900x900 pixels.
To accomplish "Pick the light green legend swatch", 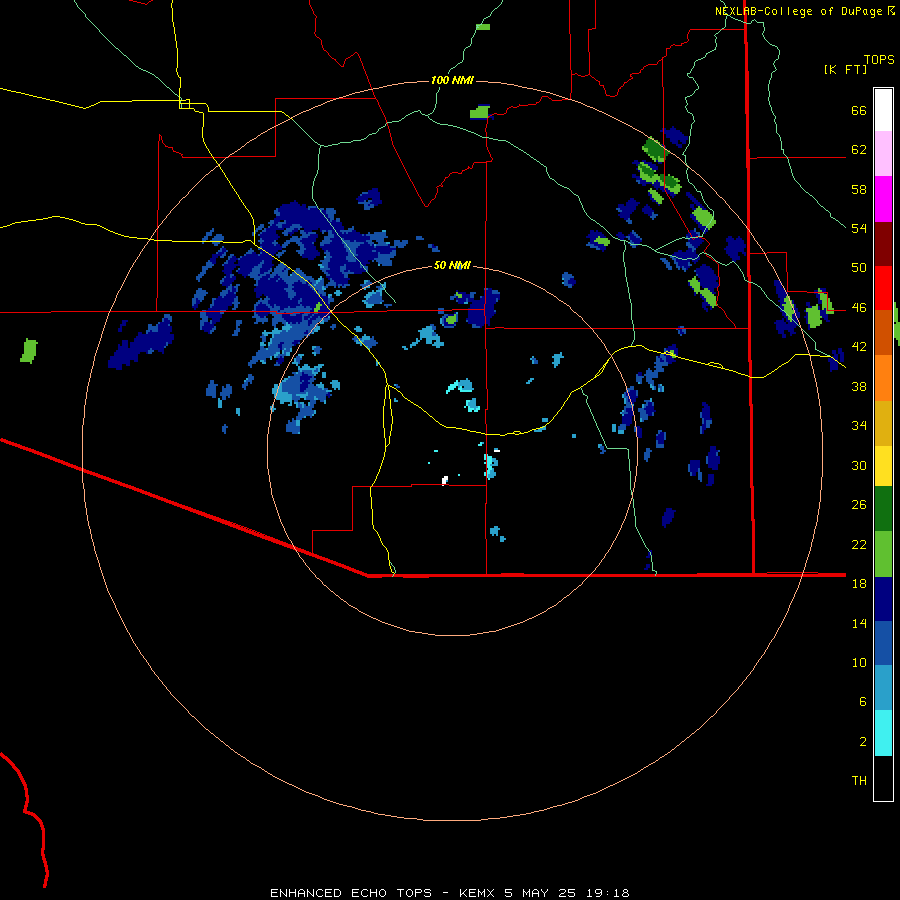I will point(883,554).
